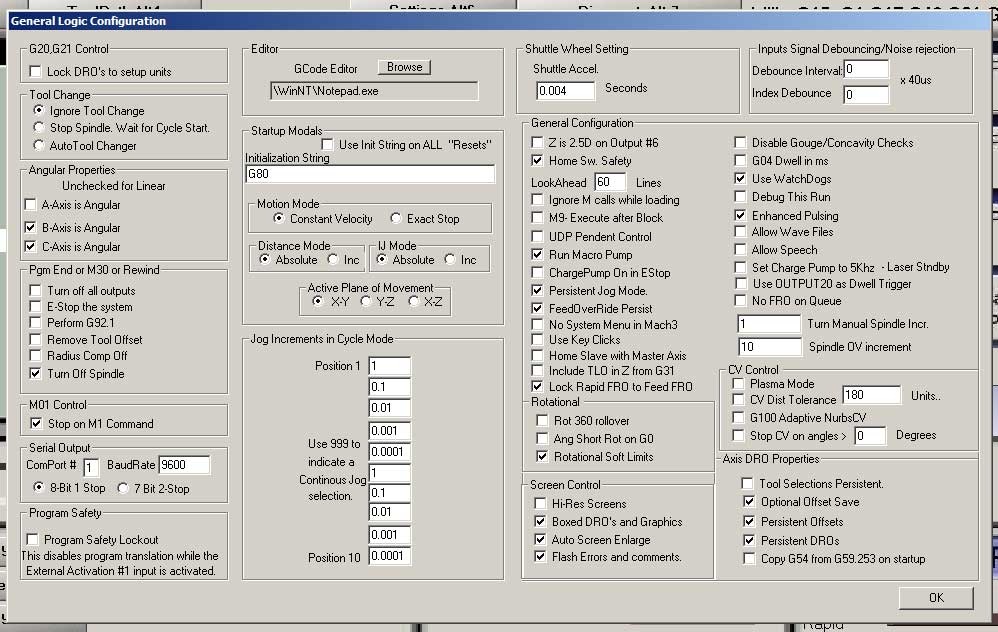Choose the AutoTool Changer option

tap(39, 145)
